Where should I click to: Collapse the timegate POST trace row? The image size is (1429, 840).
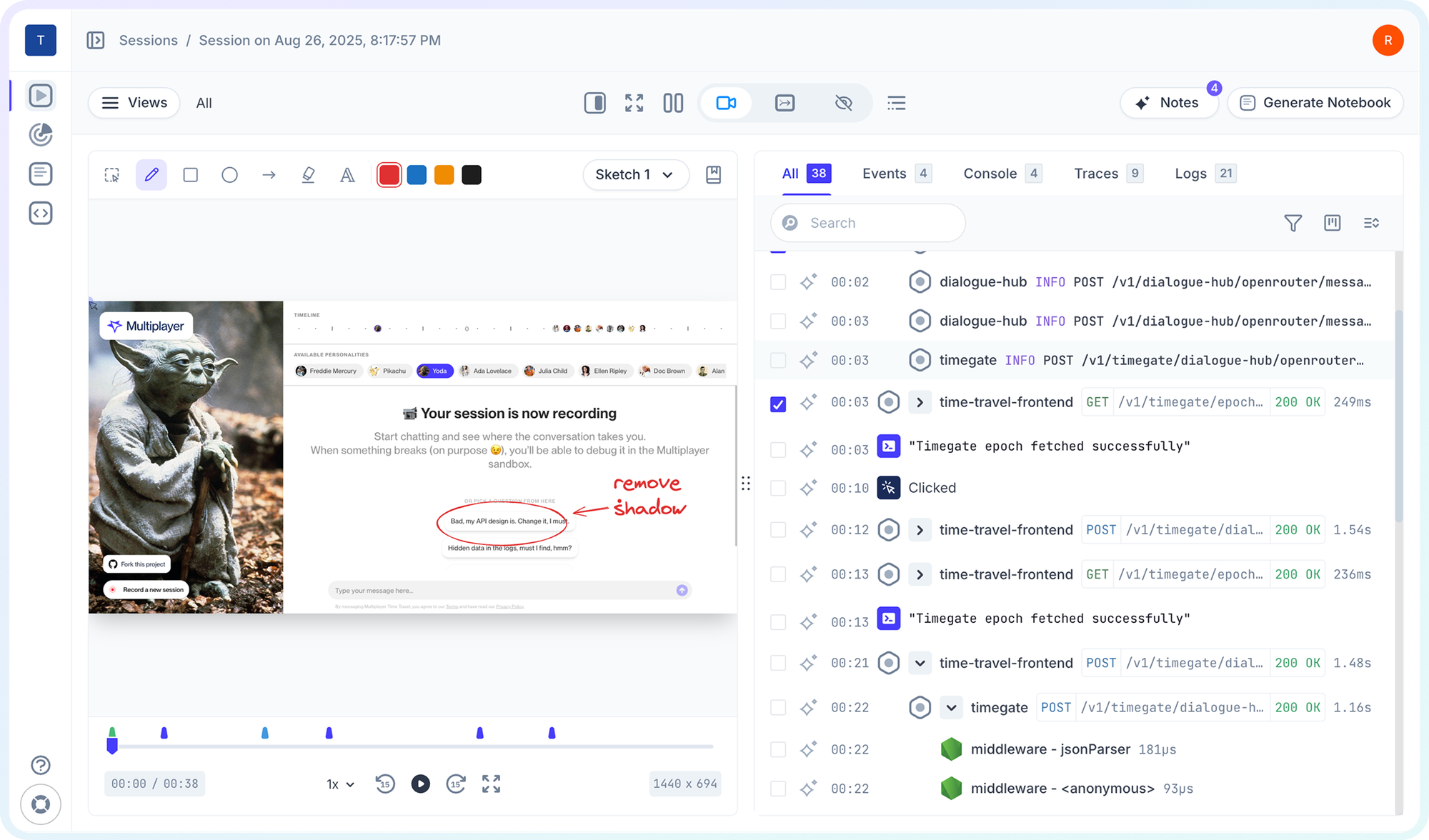(951, 708)
